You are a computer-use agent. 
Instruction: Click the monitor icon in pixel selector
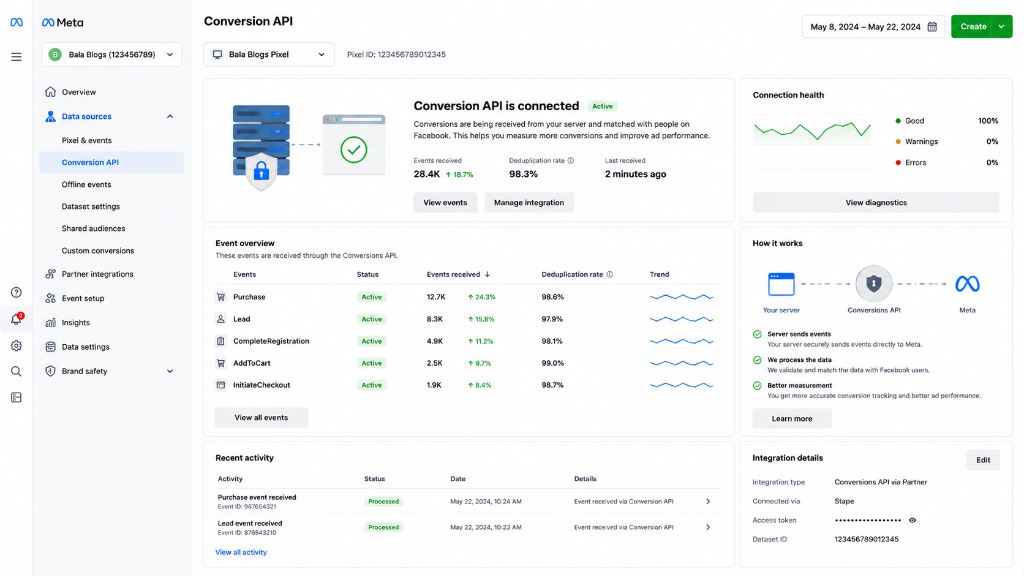point(217,54)
